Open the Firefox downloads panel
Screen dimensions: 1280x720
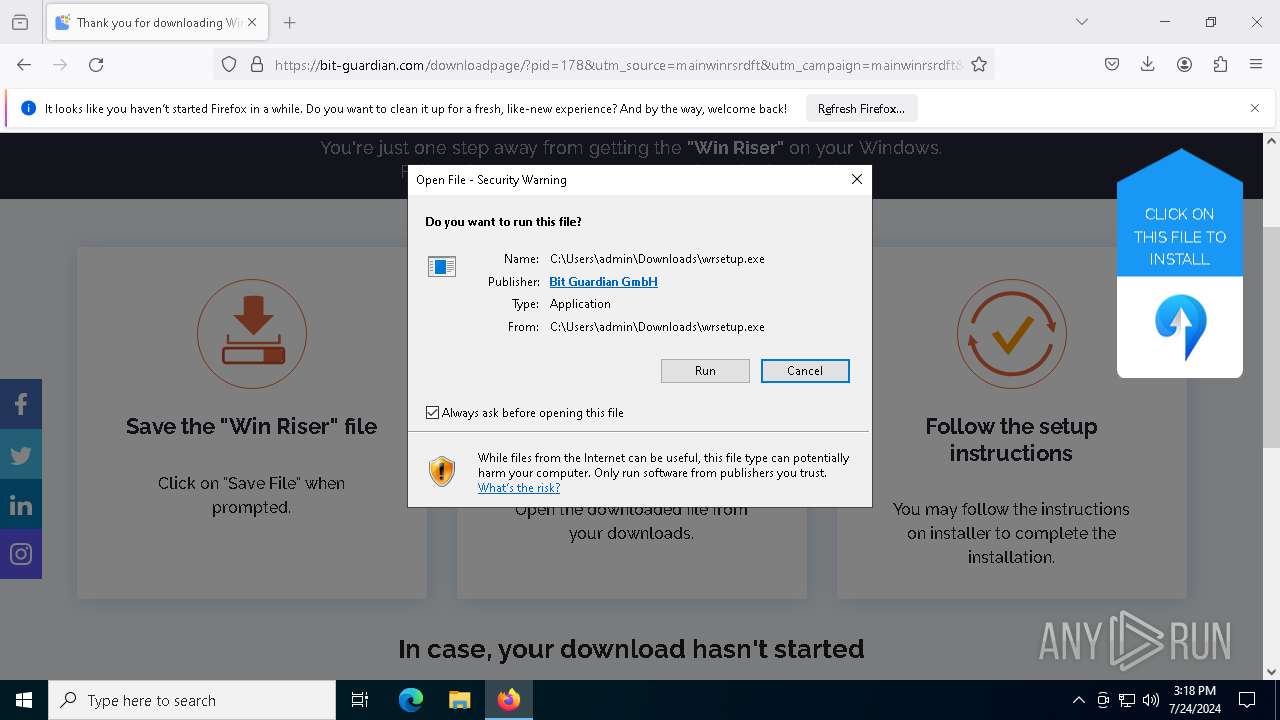(x=1148, y=64)
